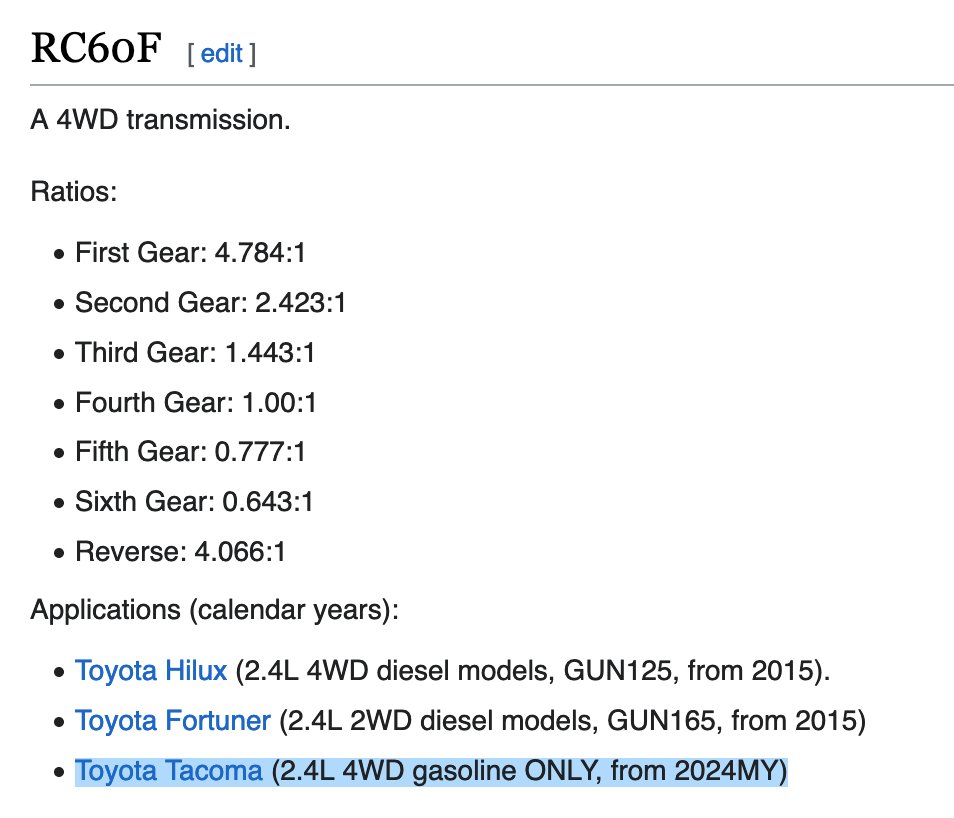
Task: Follow the highlighted Toyota Tacoma link
Action: (x=168, y=771)
